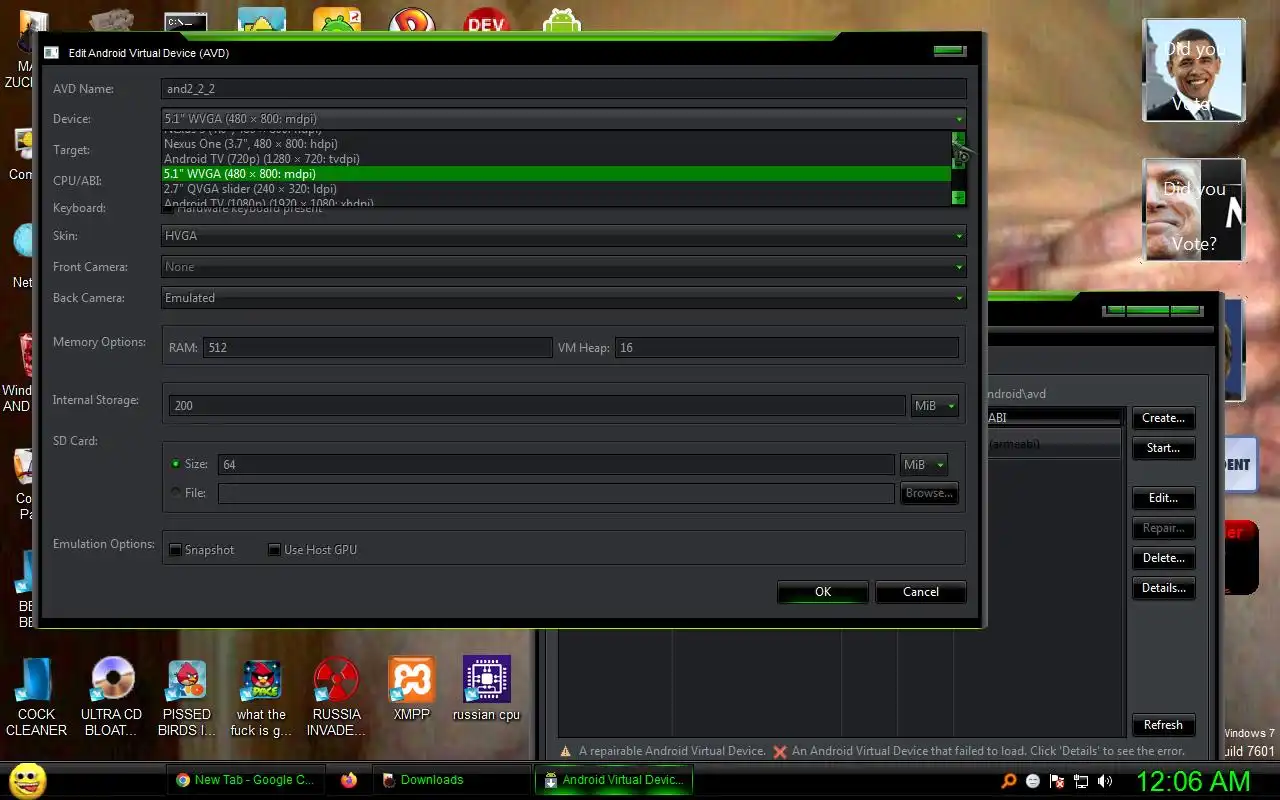Viewport: 1280px width, 800px height.
Task: Click Delete in AVD Manager window
Action: tap(1163, 558)
